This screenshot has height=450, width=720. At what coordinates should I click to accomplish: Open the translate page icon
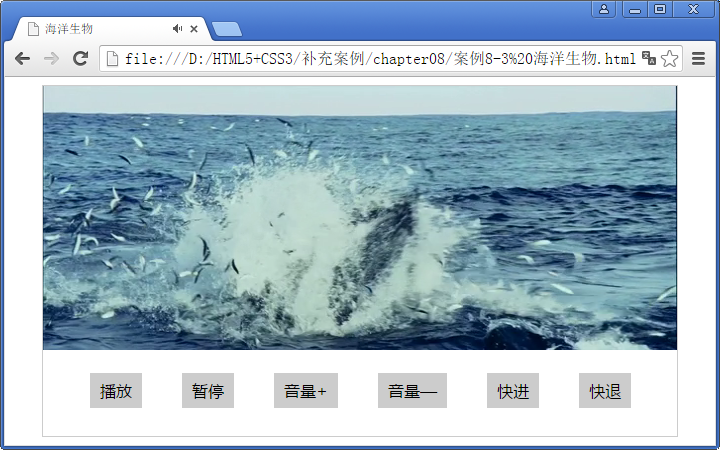pyautogui.click(x=649, y=58)
